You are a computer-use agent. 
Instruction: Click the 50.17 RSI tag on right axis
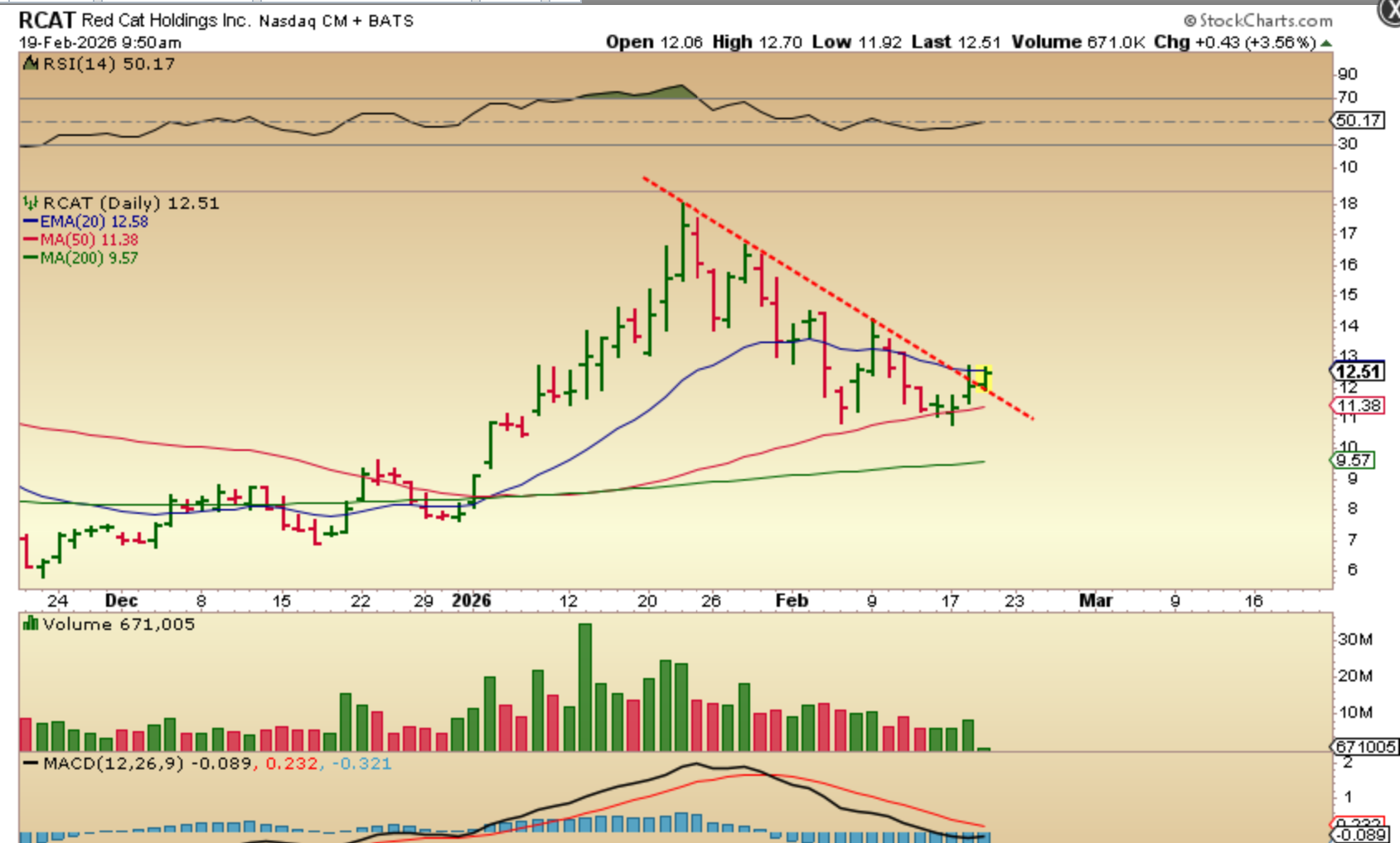[1359, 120]
